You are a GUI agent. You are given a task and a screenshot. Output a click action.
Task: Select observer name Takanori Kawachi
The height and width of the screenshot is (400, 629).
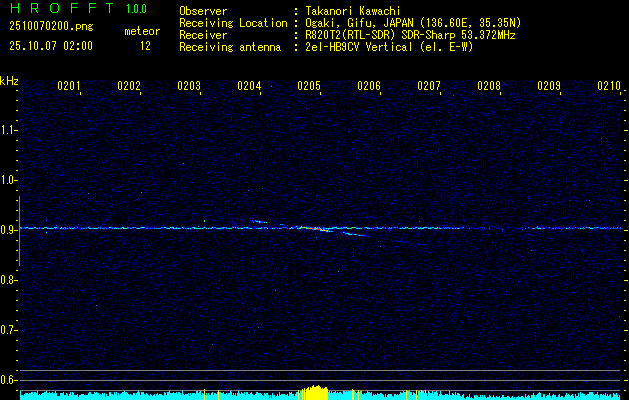point(353,11)
